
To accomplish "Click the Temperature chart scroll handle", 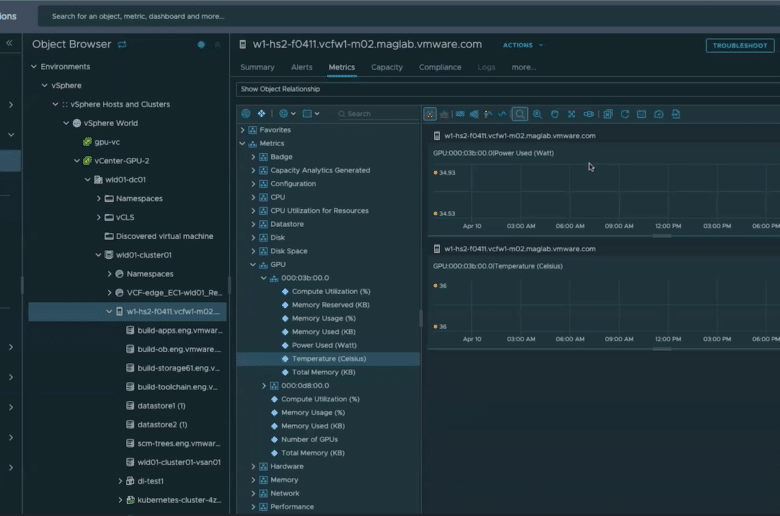I will pyautogui.click(x=662, y=349).
